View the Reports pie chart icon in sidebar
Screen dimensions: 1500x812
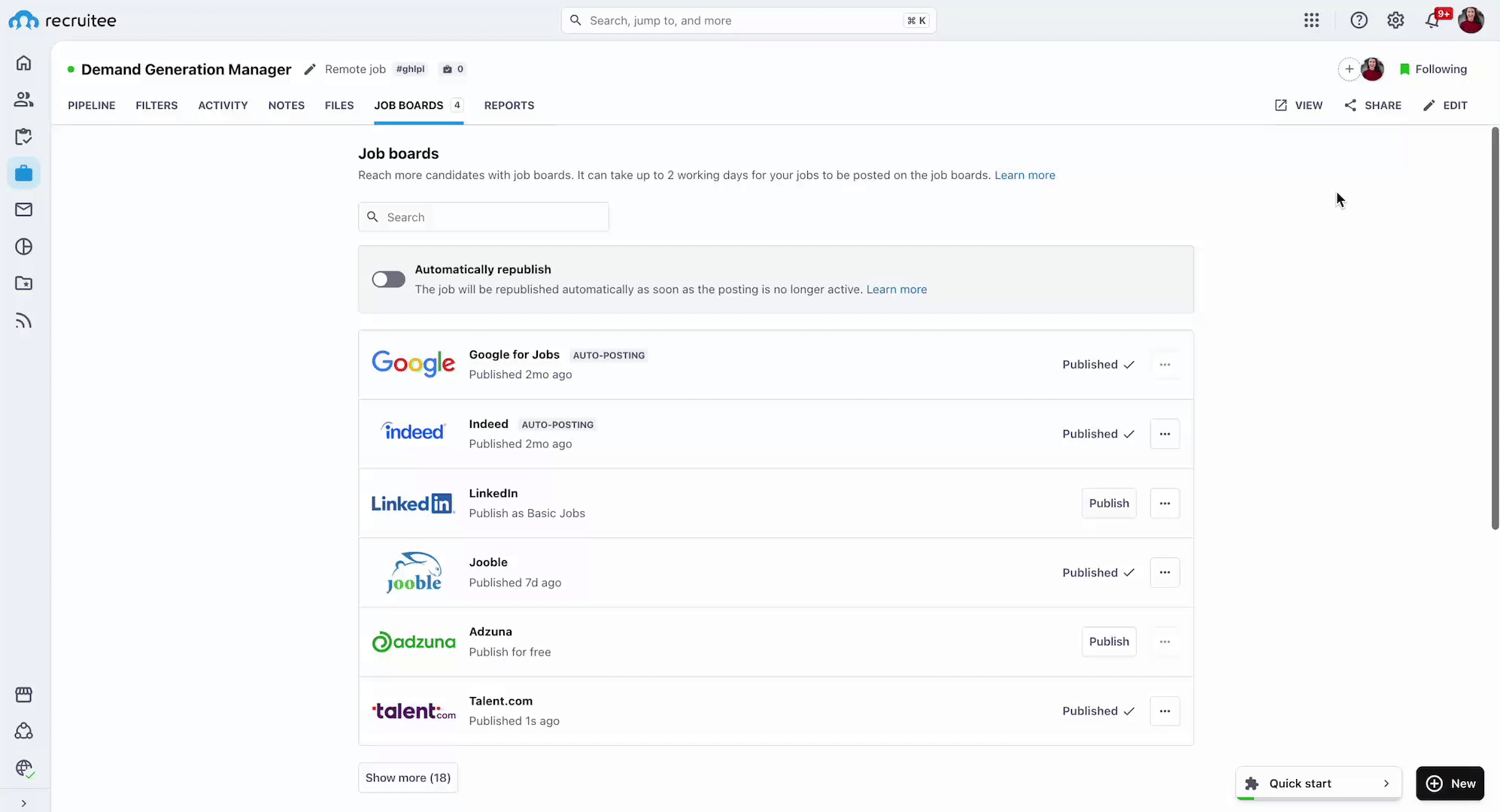coord(23,246)
